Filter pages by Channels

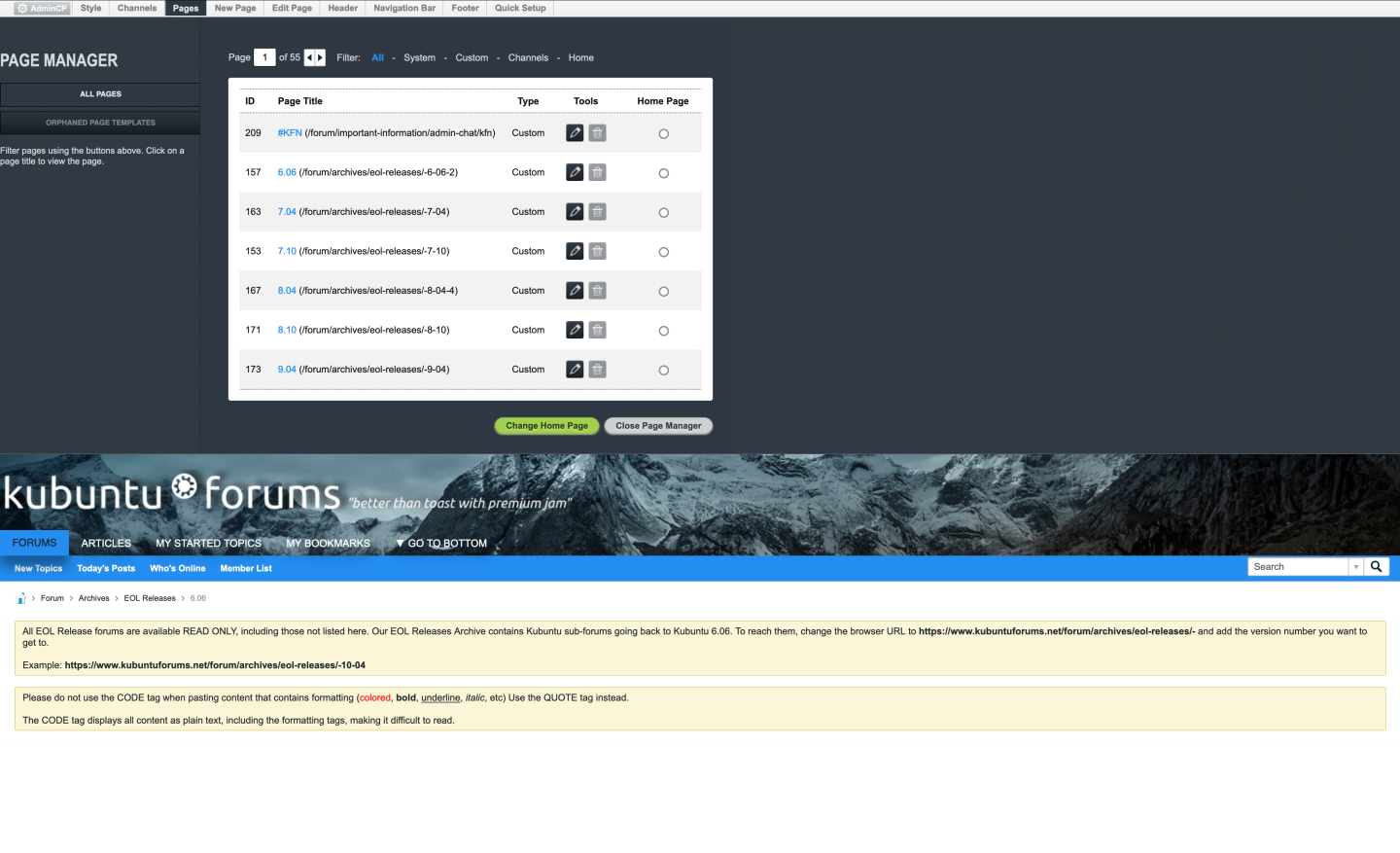click(528, 57)
